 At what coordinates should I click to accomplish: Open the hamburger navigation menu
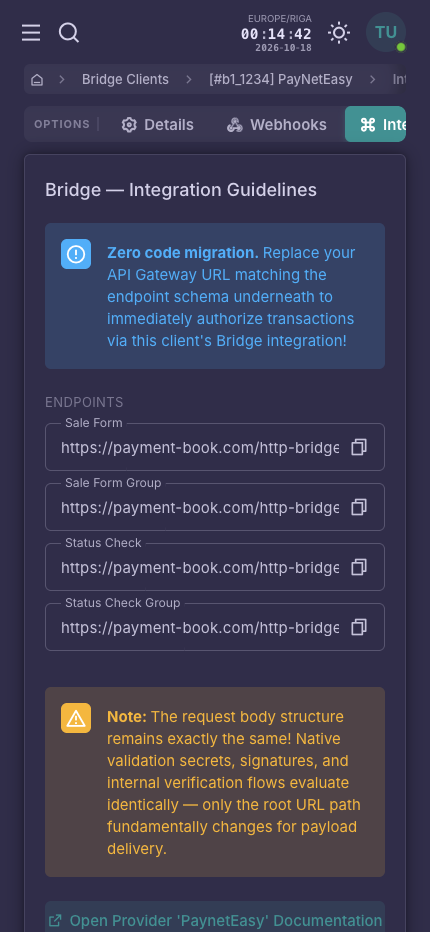pos(31,33)
